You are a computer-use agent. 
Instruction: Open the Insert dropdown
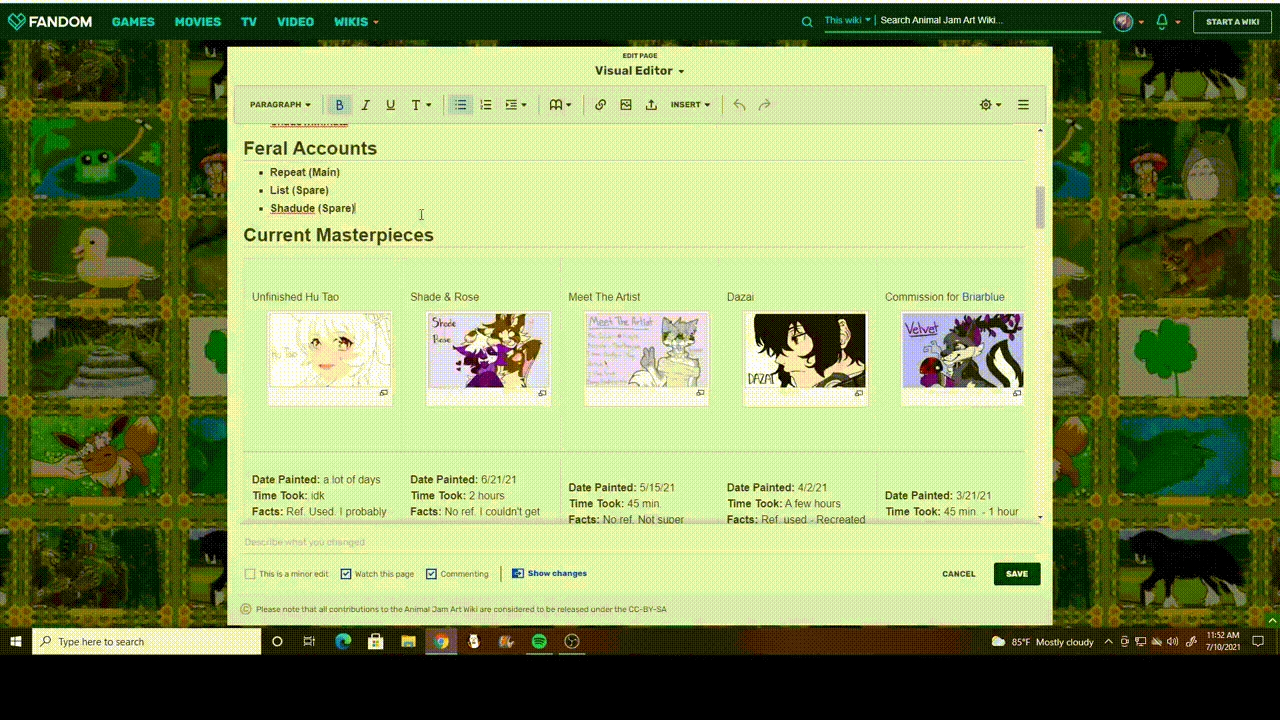[690, 105]
